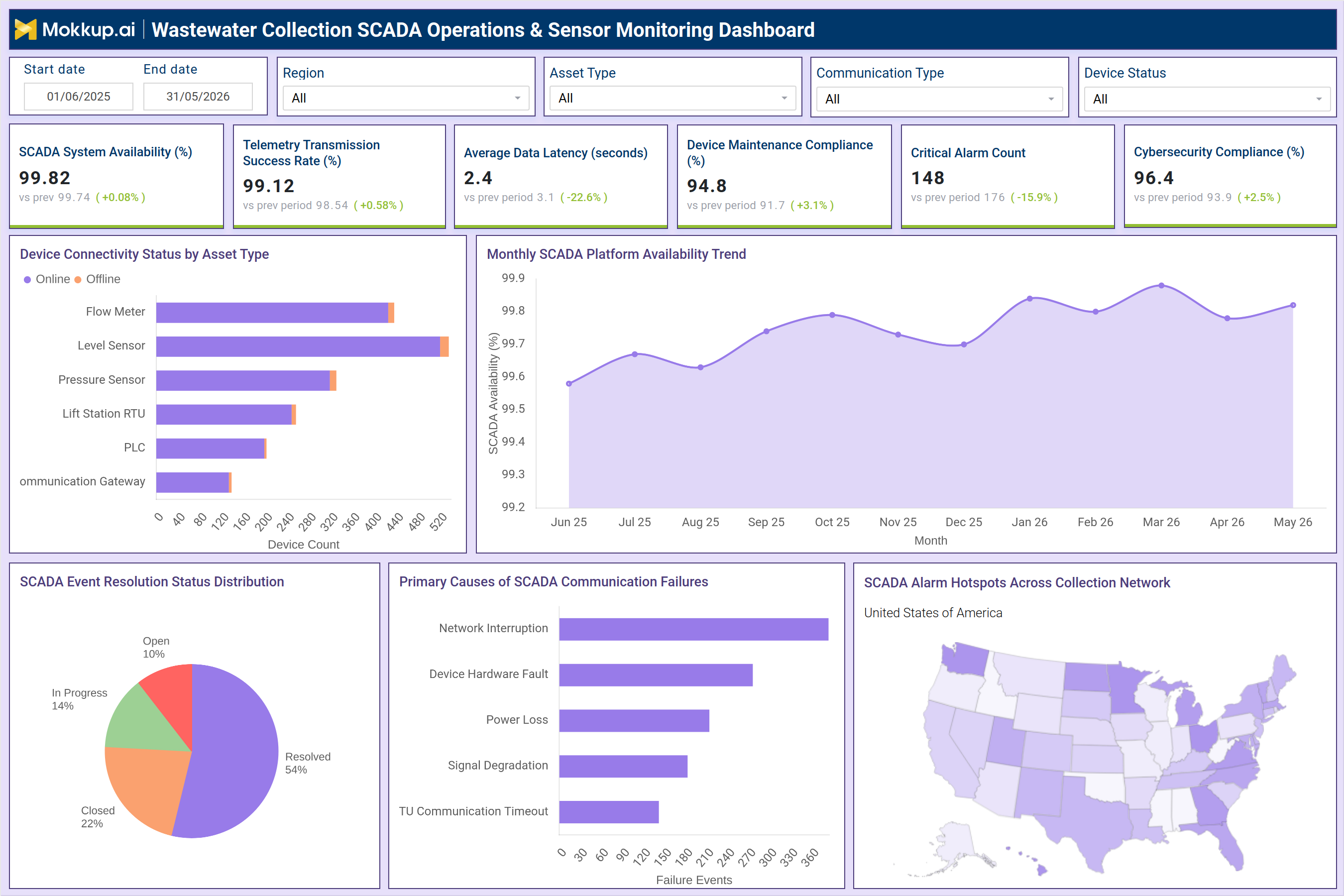
Task: Click the Signal Degradation bar
Action: (x=623, y=766)
